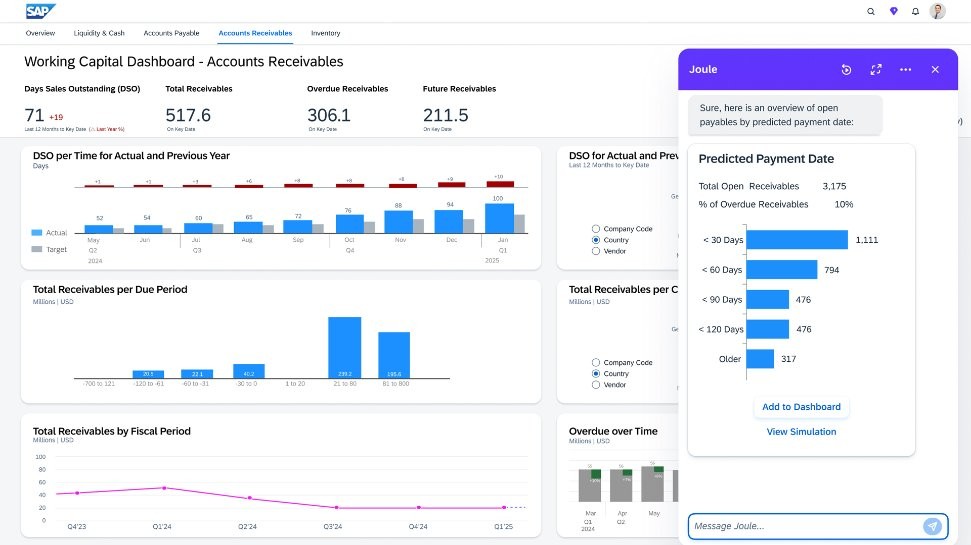
Task: Send the message to Joule
Action: 931,526
